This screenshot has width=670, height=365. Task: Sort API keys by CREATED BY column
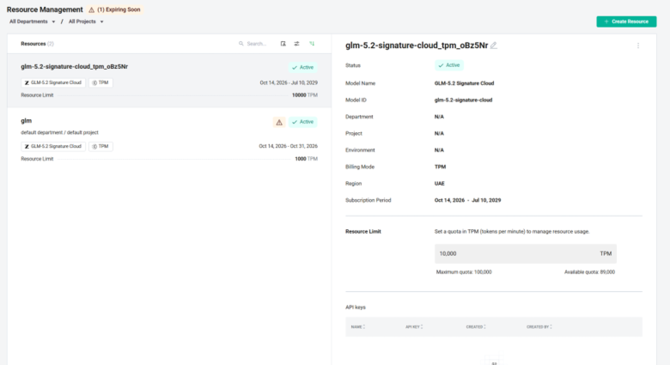click(539, 327)
